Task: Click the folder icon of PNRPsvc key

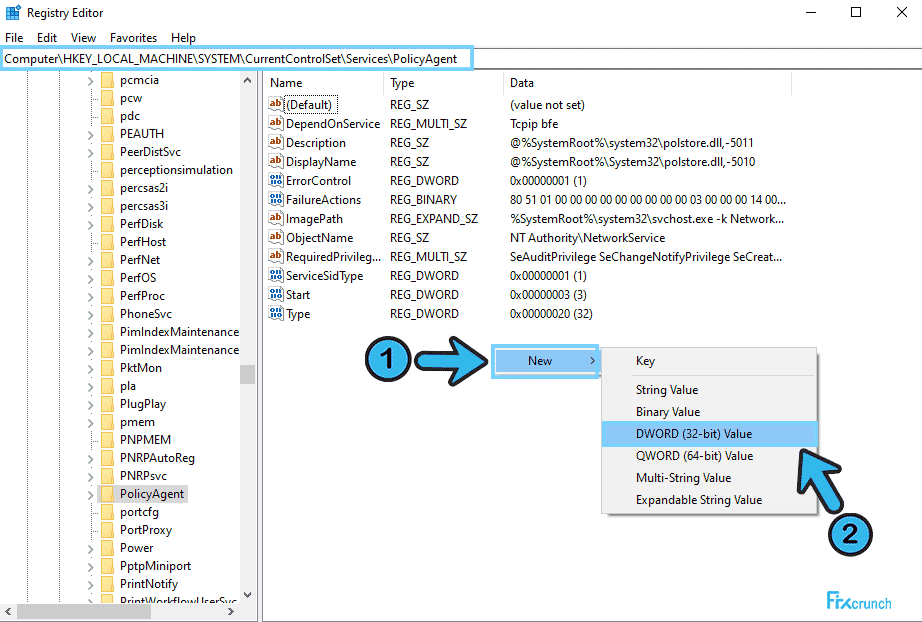Action: [x=107, y=476]
